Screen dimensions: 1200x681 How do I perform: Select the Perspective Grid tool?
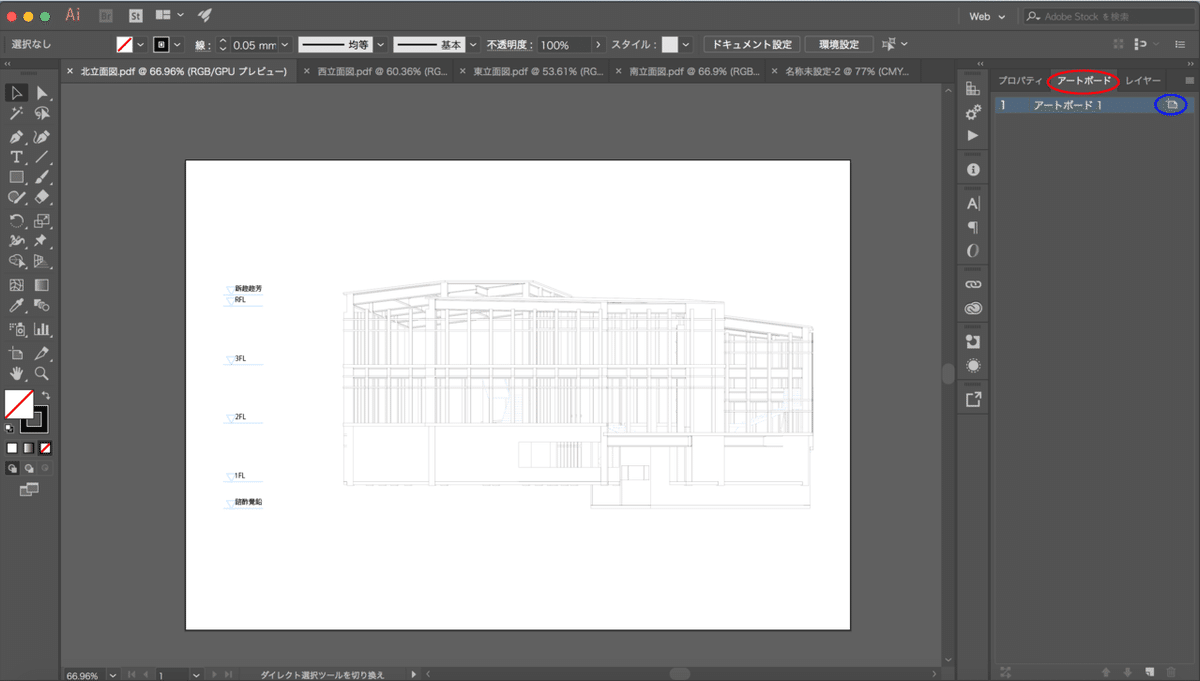click(42, 262)
